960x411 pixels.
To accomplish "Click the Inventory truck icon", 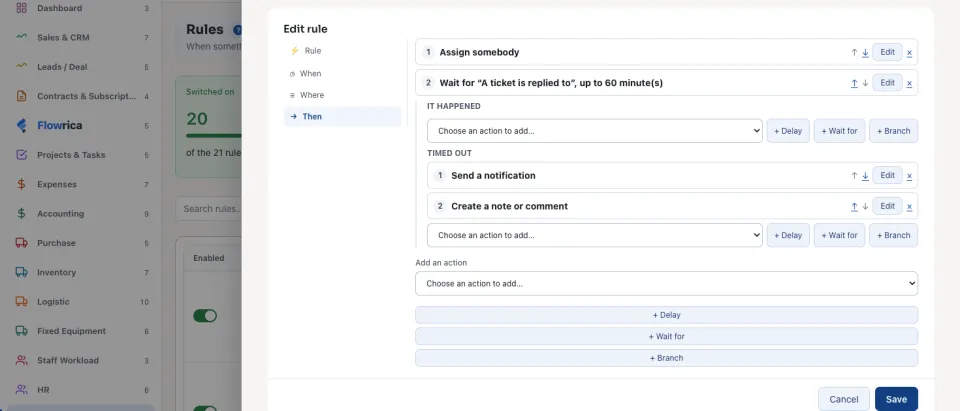I will tap(21, 272).
